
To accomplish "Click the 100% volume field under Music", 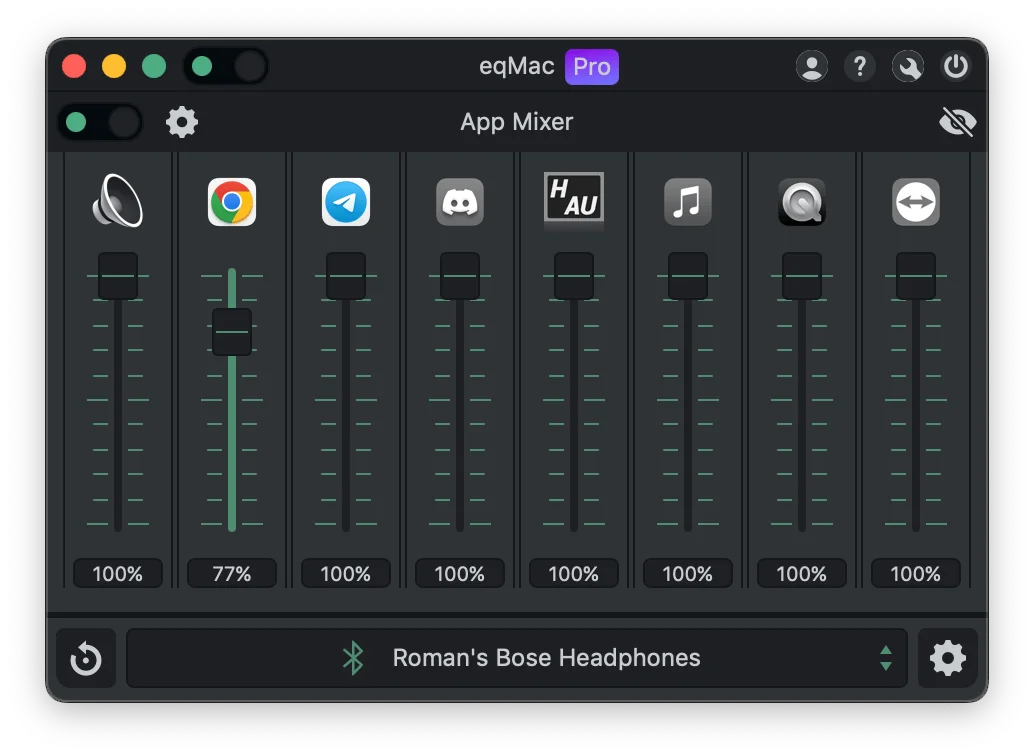I will tap(688, 573).
